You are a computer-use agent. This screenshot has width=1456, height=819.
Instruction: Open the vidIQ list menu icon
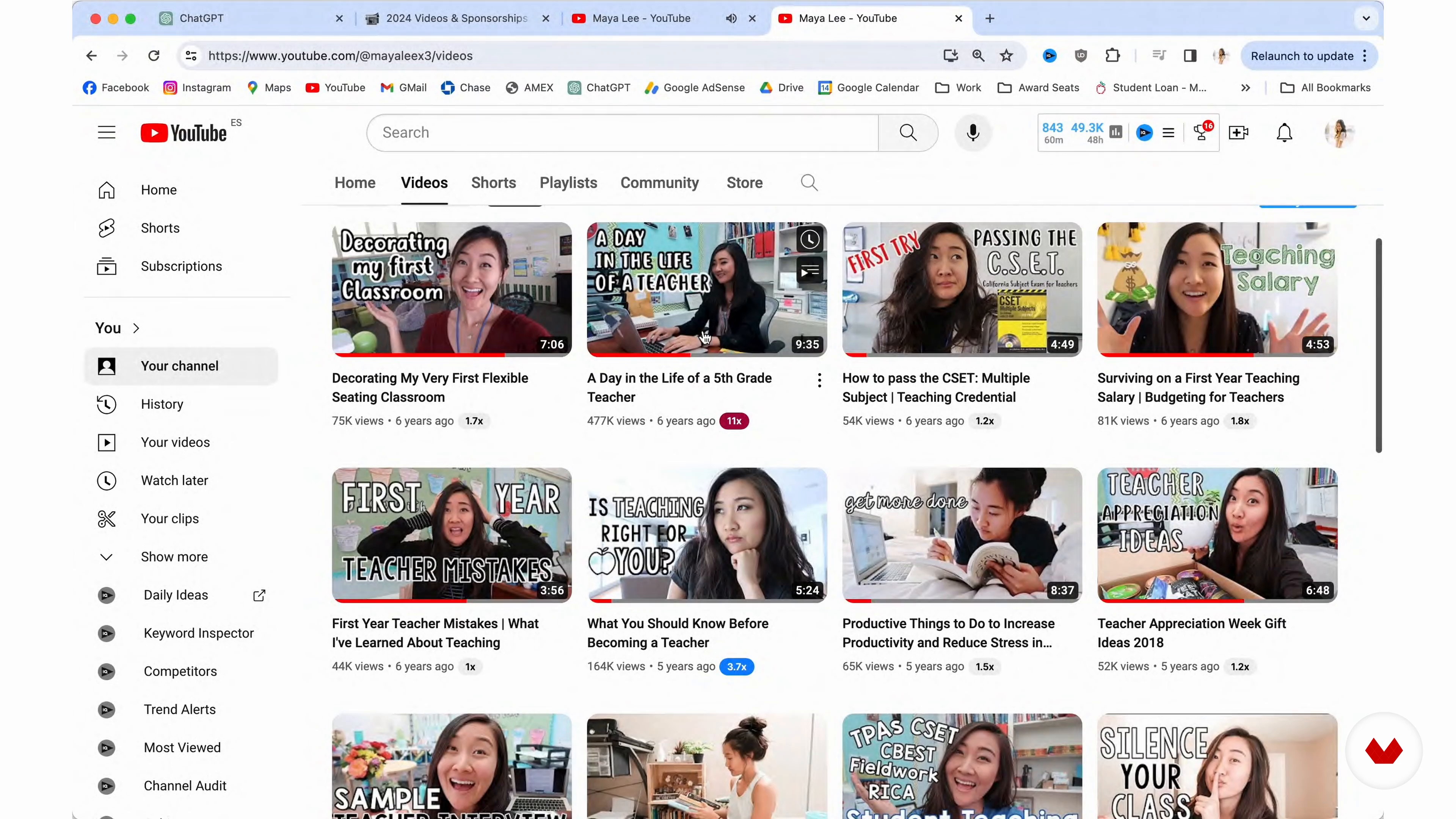[1169, 133]
